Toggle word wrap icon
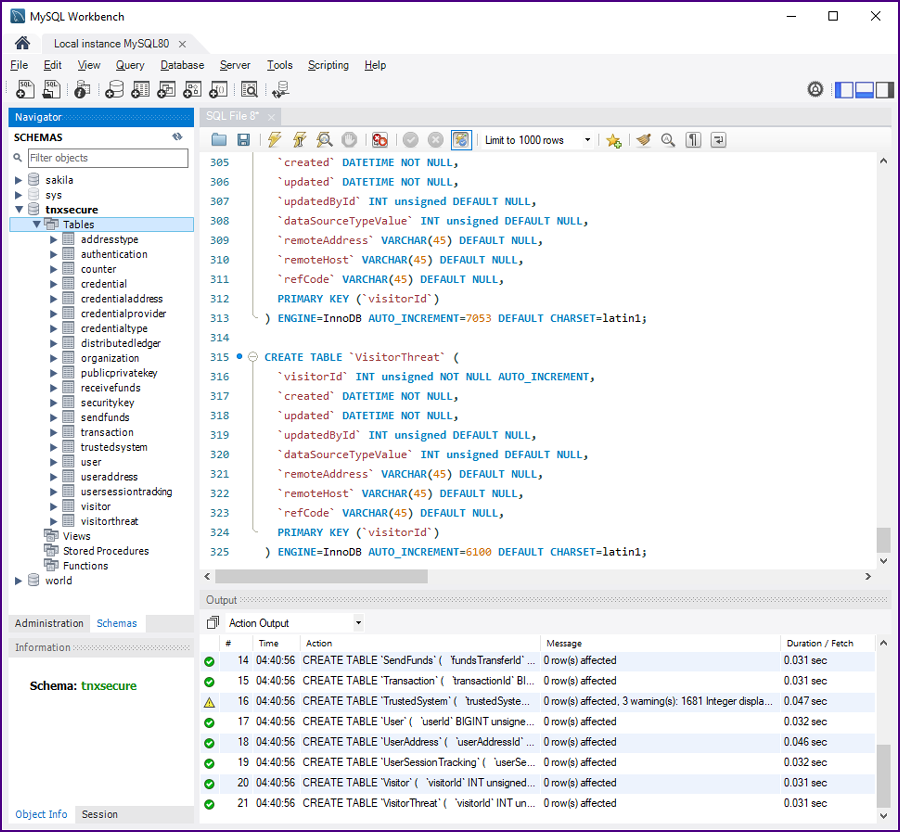 coord(719,139)
